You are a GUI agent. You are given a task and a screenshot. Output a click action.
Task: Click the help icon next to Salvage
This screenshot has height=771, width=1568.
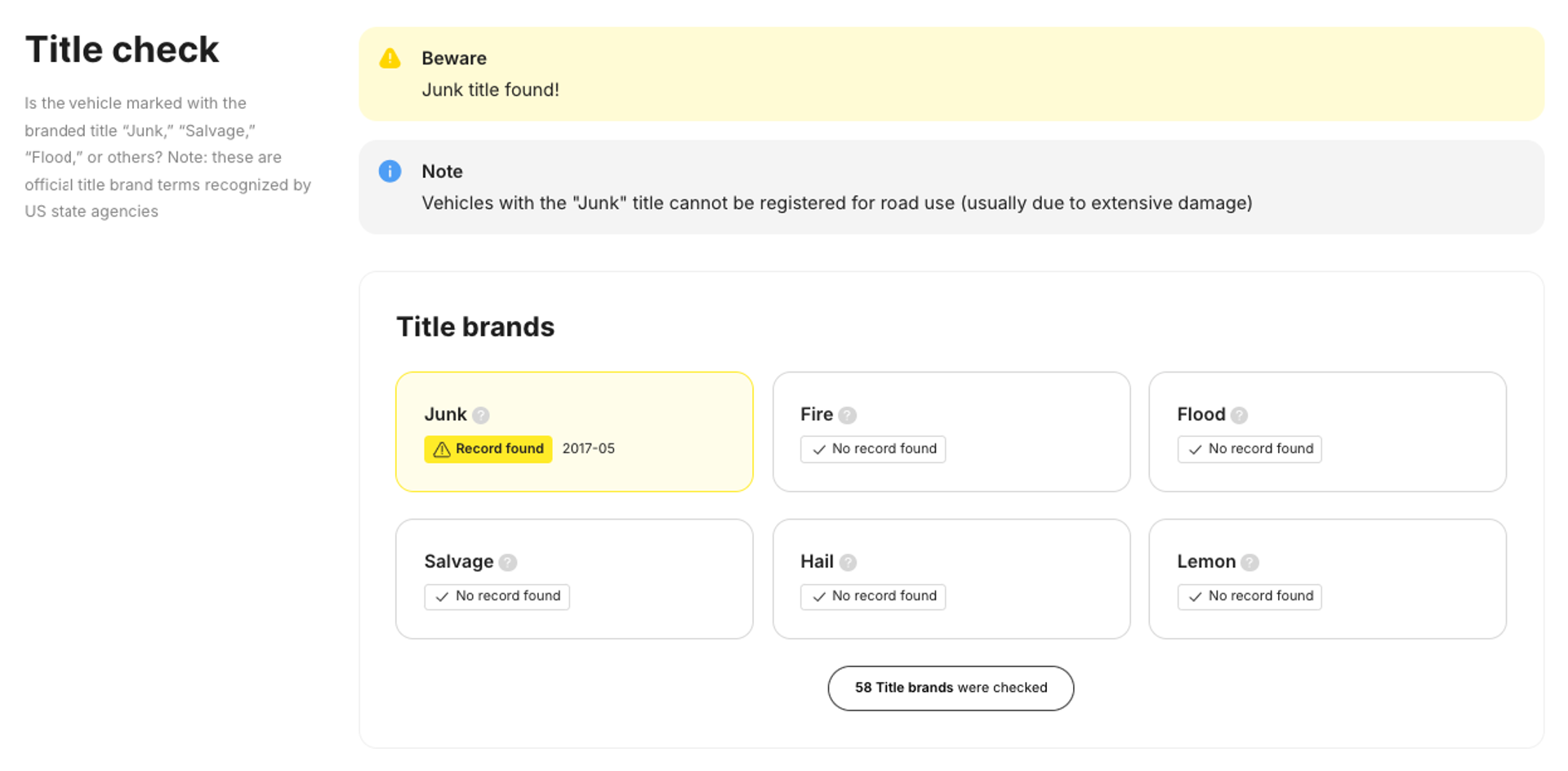pos(508,563)
